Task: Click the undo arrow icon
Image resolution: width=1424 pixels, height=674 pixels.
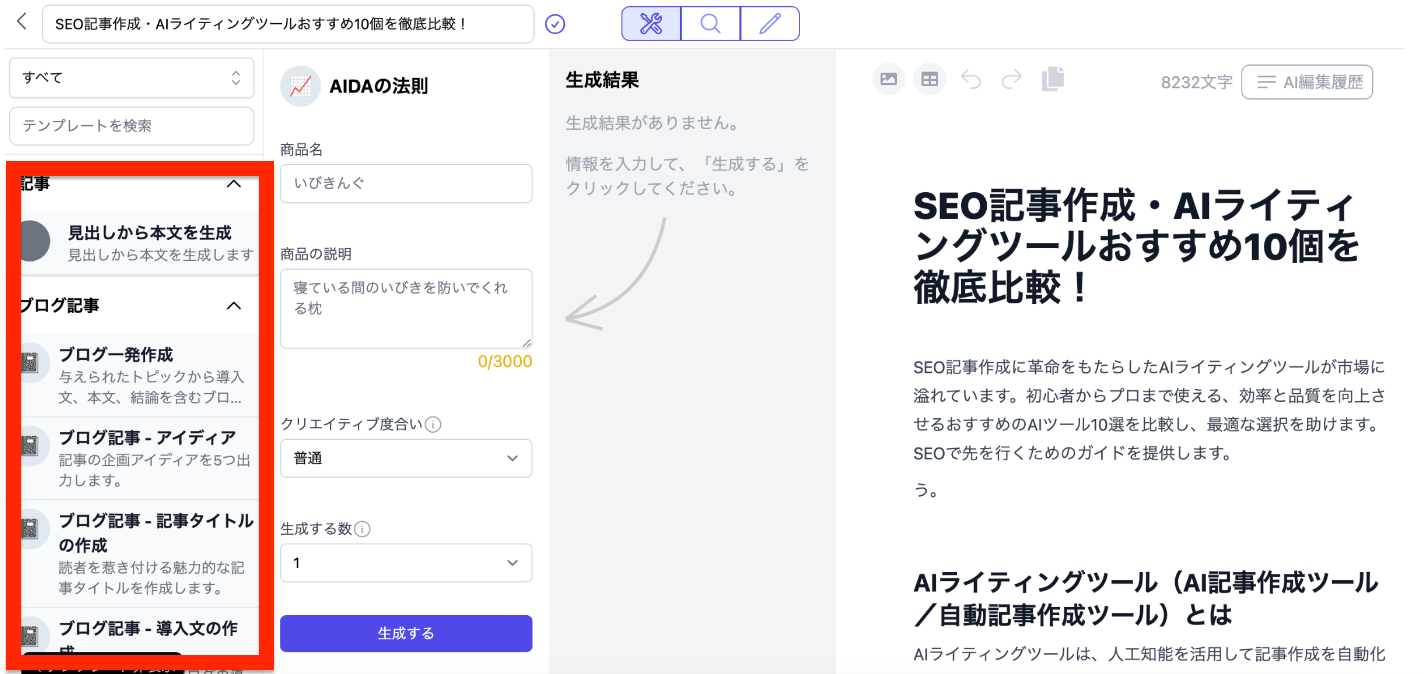Action: (971, 80)
